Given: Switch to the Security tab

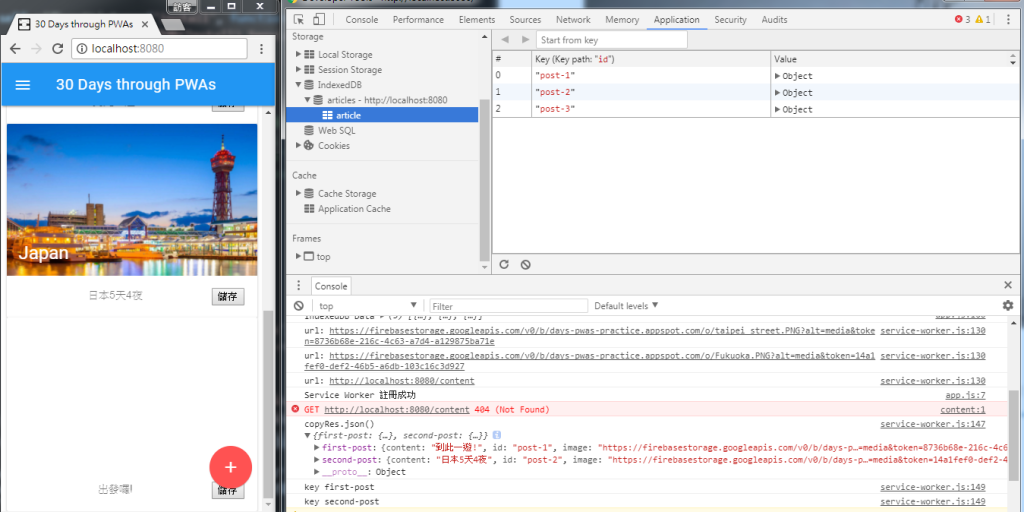Looking at the screenshot, I should click(730, 20).
